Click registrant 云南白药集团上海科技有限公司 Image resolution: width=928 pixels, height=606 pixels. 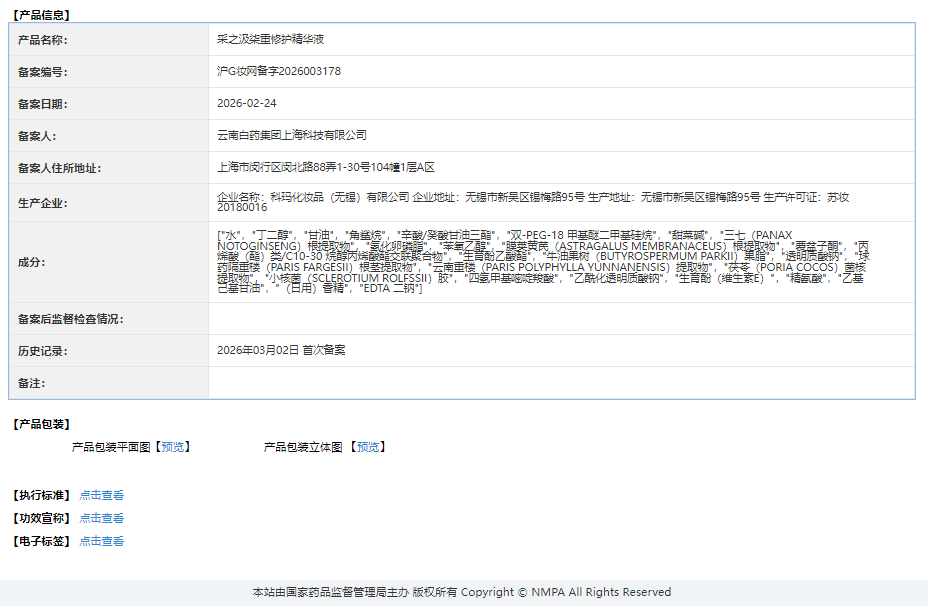(x=292, y=135)
